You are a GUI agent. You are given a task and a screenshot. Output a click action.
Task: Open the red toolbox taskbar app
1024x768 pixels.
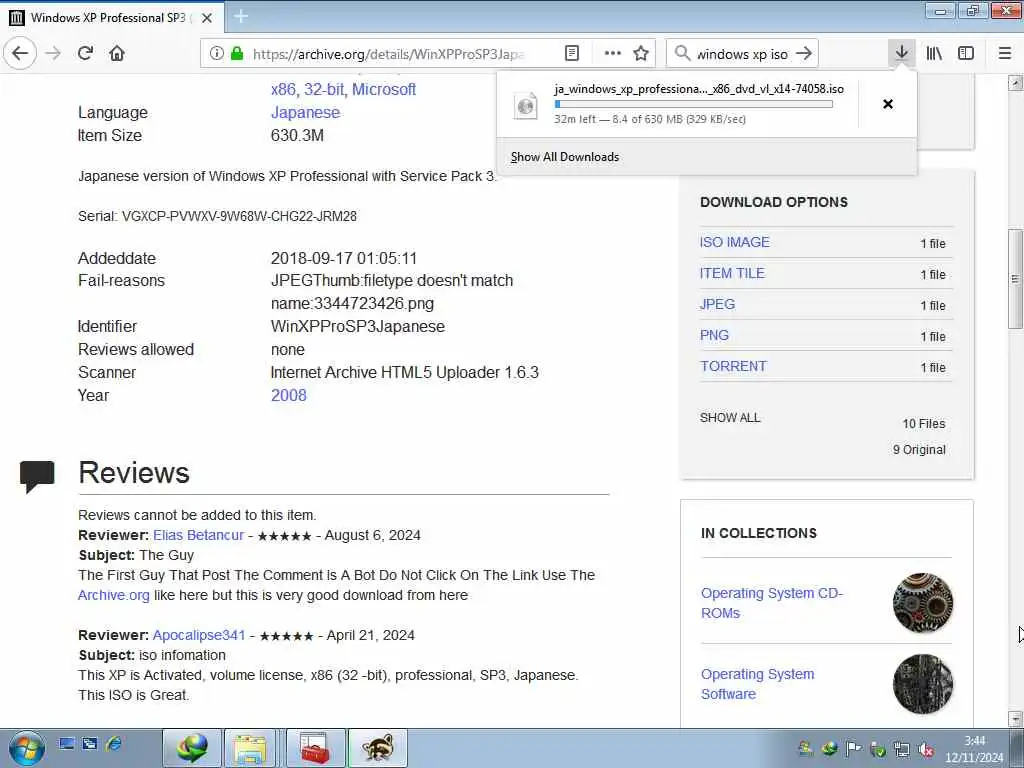(315, 748)
